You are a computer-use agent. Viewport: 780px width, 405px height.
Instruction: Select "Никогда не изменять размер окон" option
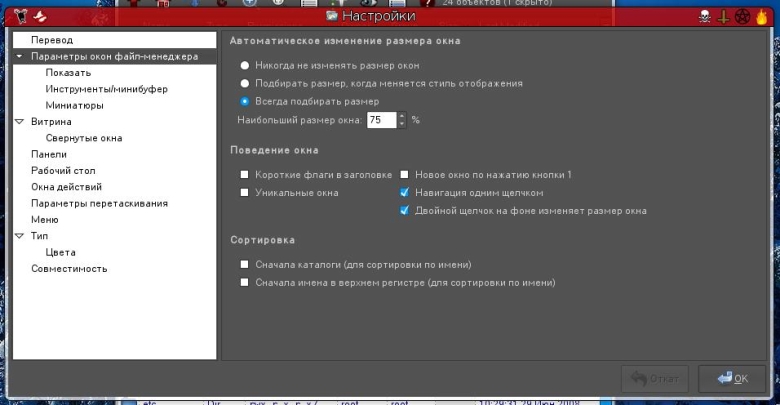(x=244, y=65)
